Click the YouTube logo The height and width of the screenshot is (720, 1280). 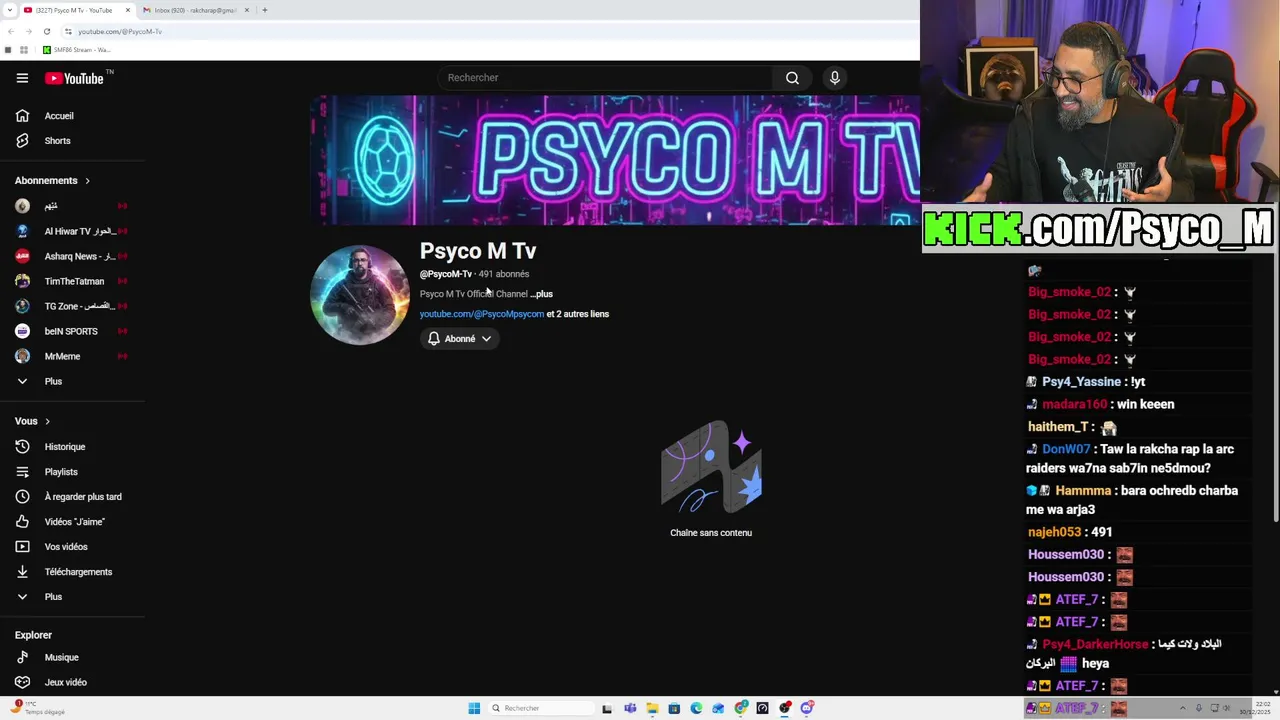point(75,78)
